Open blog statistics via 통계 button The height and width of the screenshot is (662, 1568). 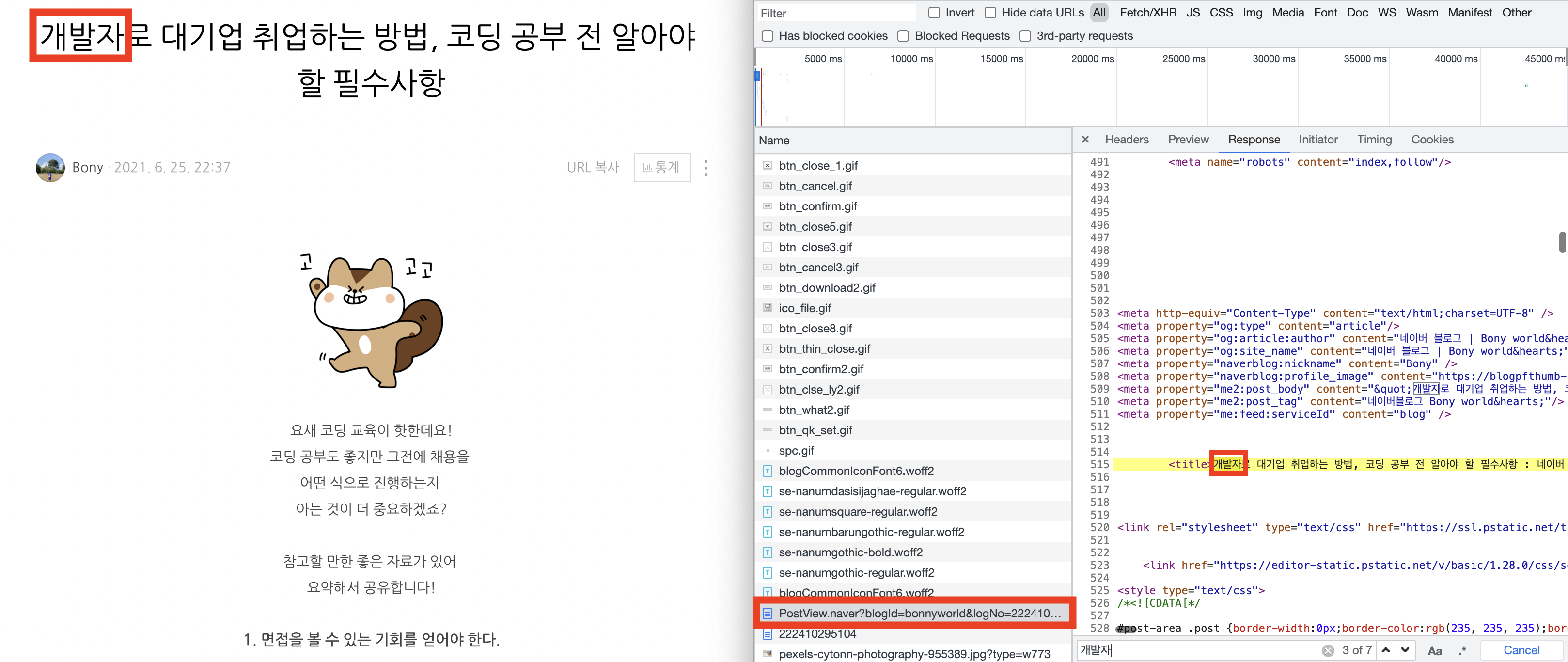pos(662,167)
